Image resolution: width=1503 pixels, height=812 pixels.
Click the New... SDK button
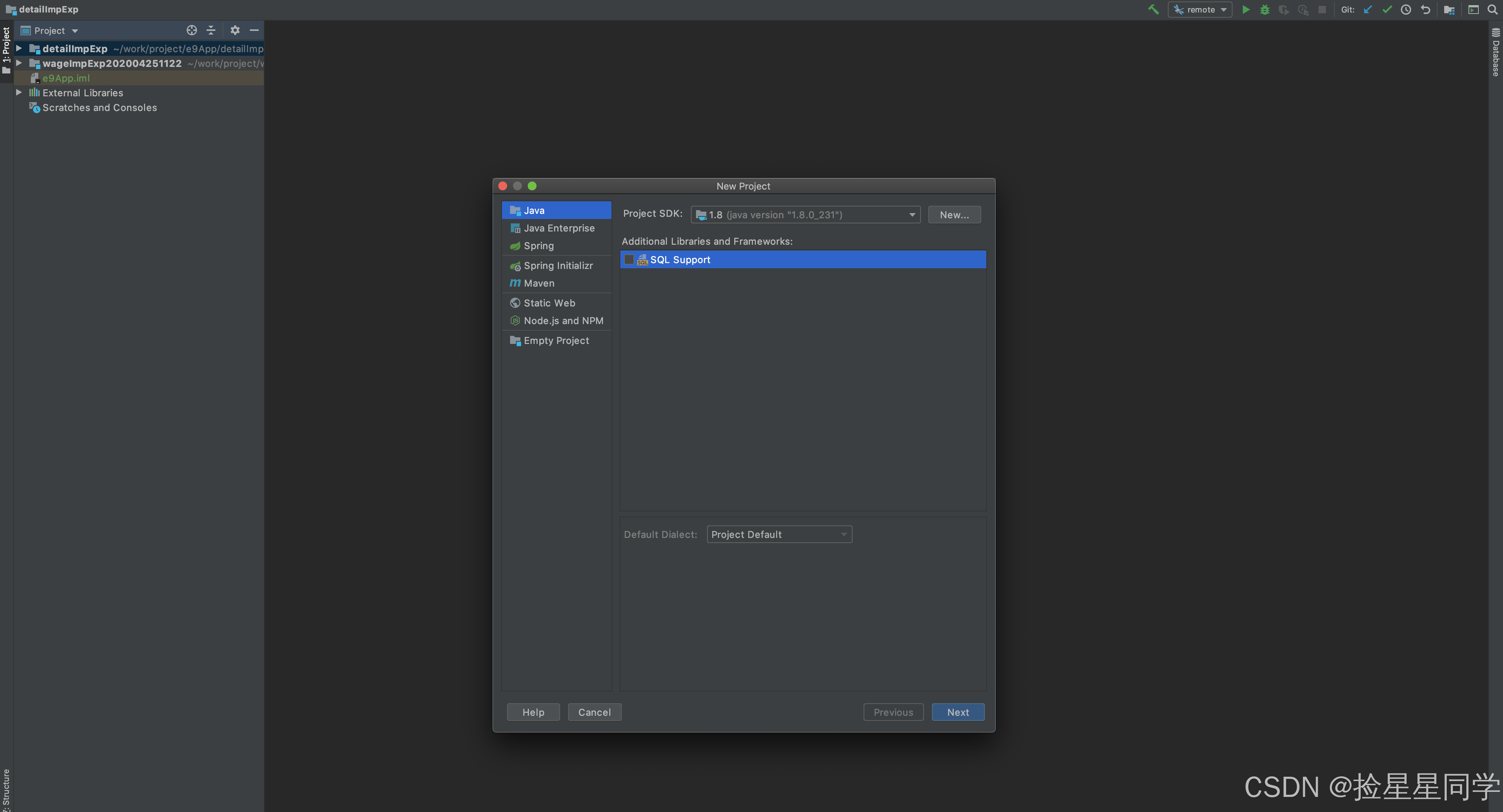(954, 215)
